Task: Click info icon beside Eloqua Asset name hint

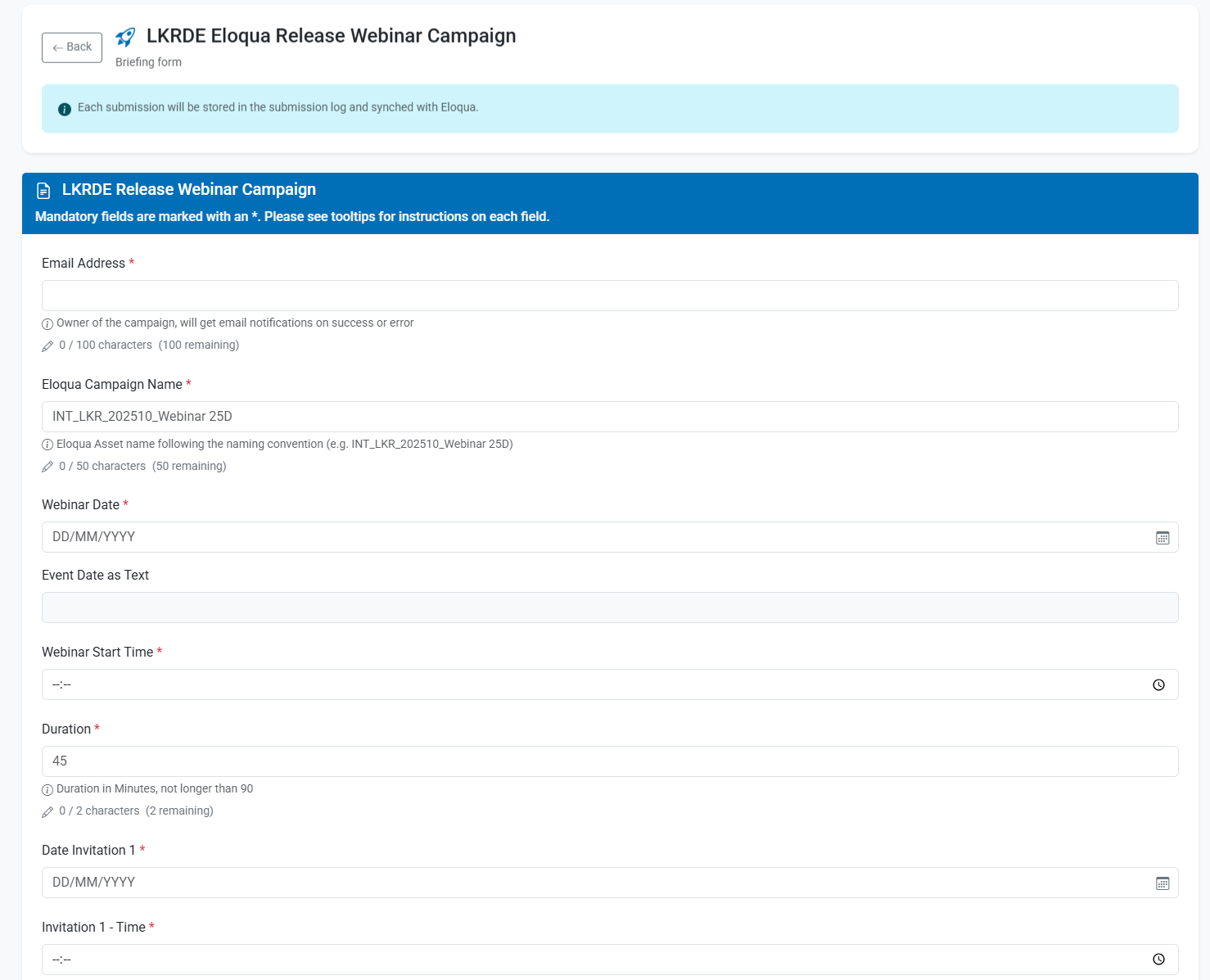Action: pyautogui.click(x=47, y=445)
